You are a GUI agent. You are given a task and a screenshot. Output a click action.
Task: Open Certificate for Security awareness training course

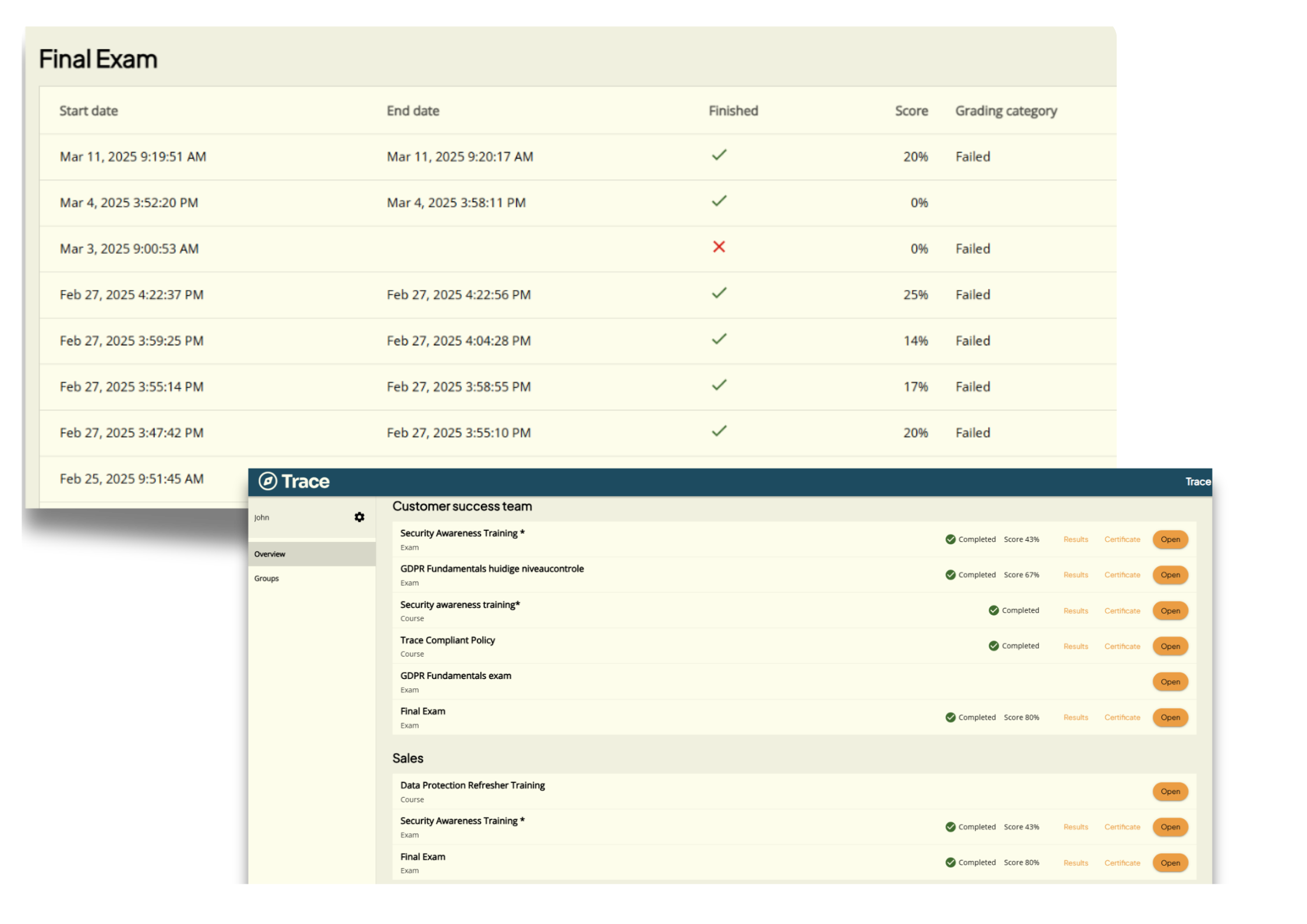1122,611
